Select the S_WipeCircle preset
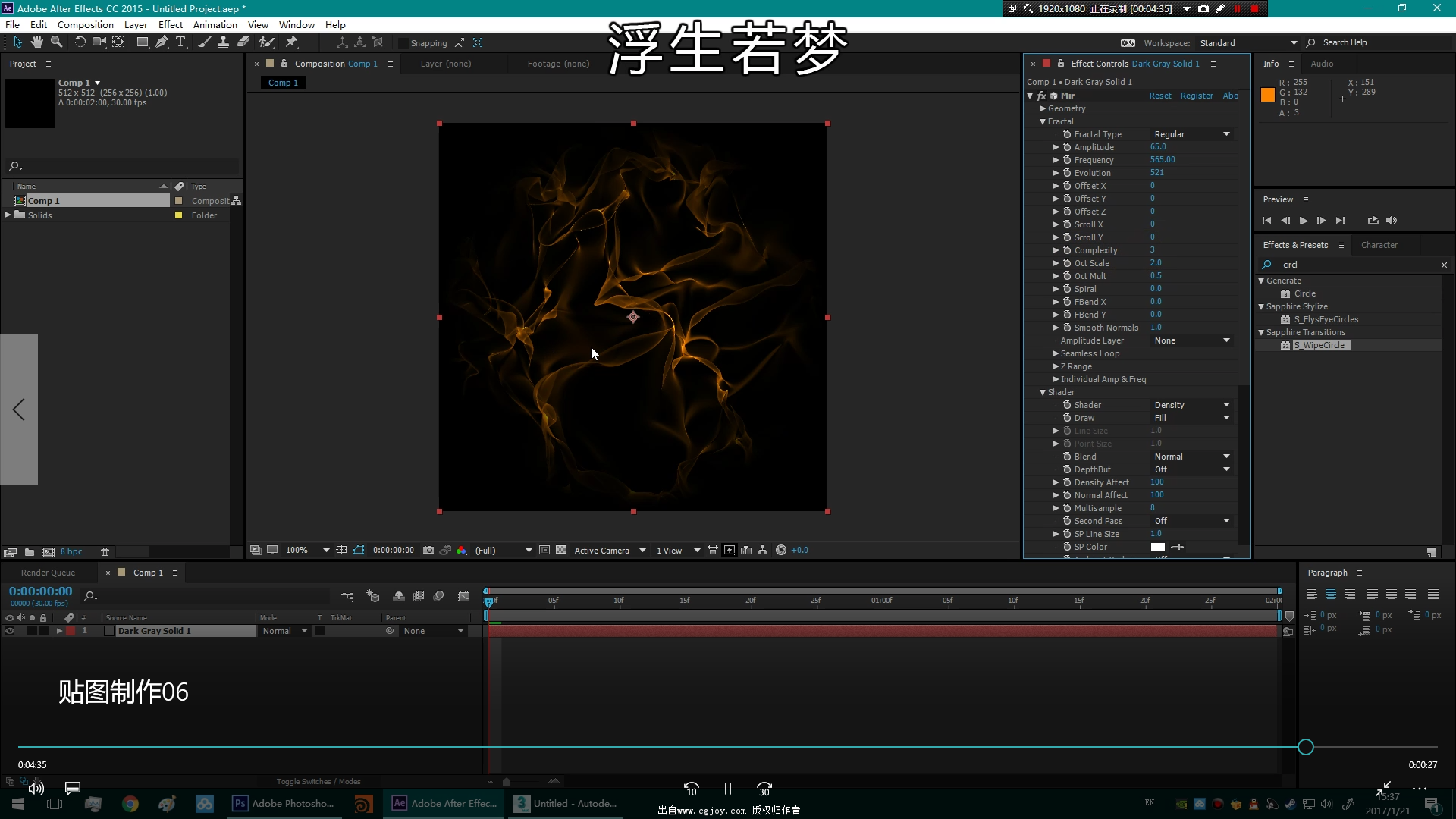1456x819 pixels. (x=1321, y=346)
